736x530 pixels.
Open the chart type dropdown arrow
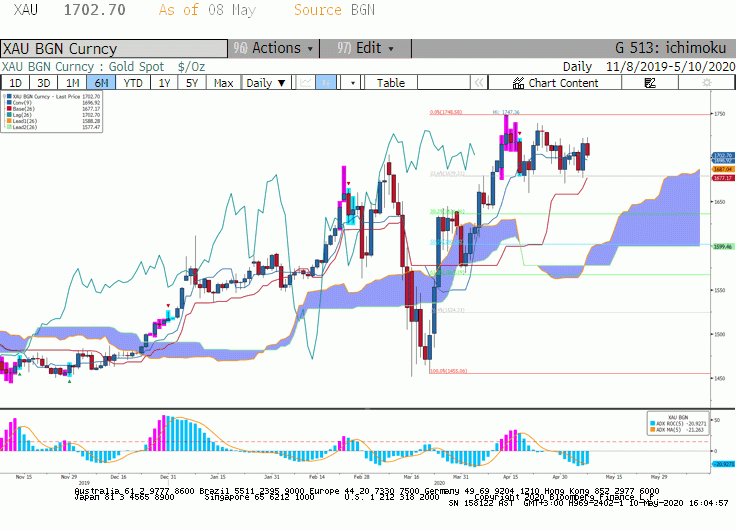pos(353,83)
